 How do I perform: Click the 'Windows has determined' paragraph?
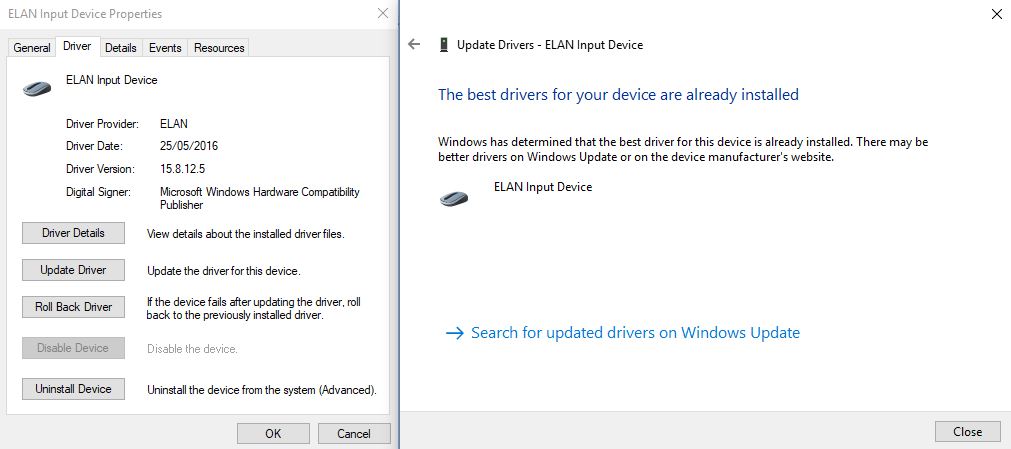(x=683, y=149)
